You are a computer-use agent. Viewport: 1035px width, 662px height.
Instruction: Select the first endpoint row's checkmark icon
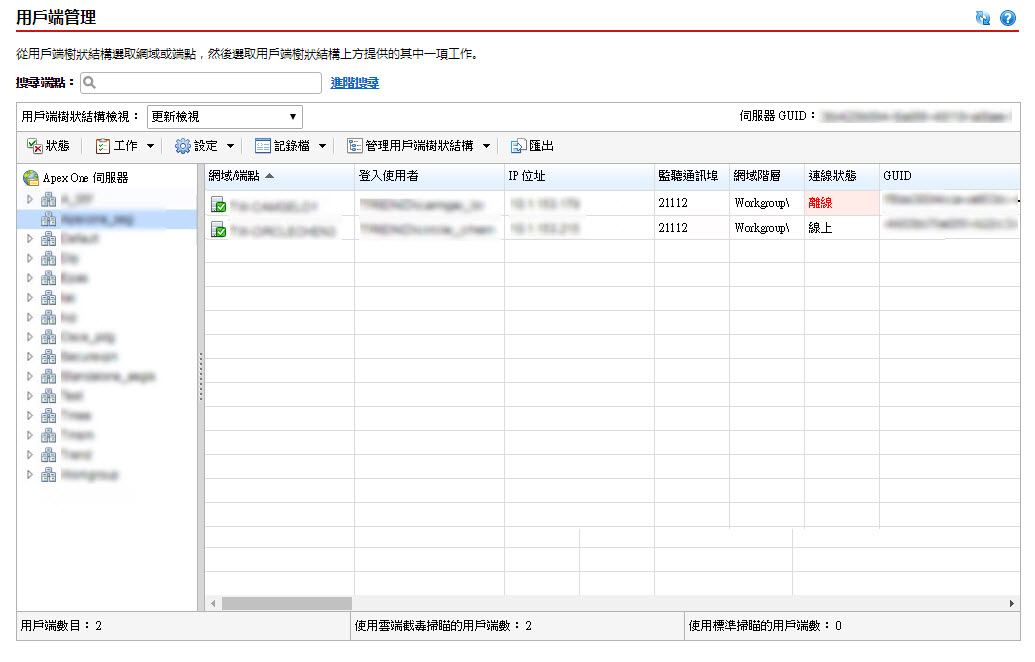[x=218, y=206]
